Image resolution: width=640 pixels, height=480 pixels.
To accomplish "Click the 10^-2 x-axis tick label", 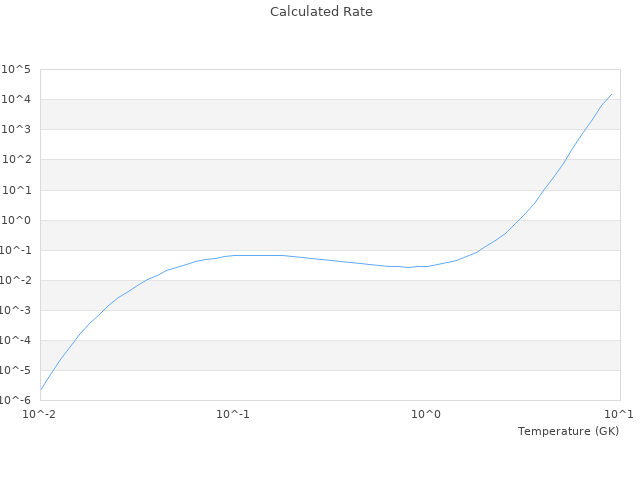I will click(x=40, y=414).
